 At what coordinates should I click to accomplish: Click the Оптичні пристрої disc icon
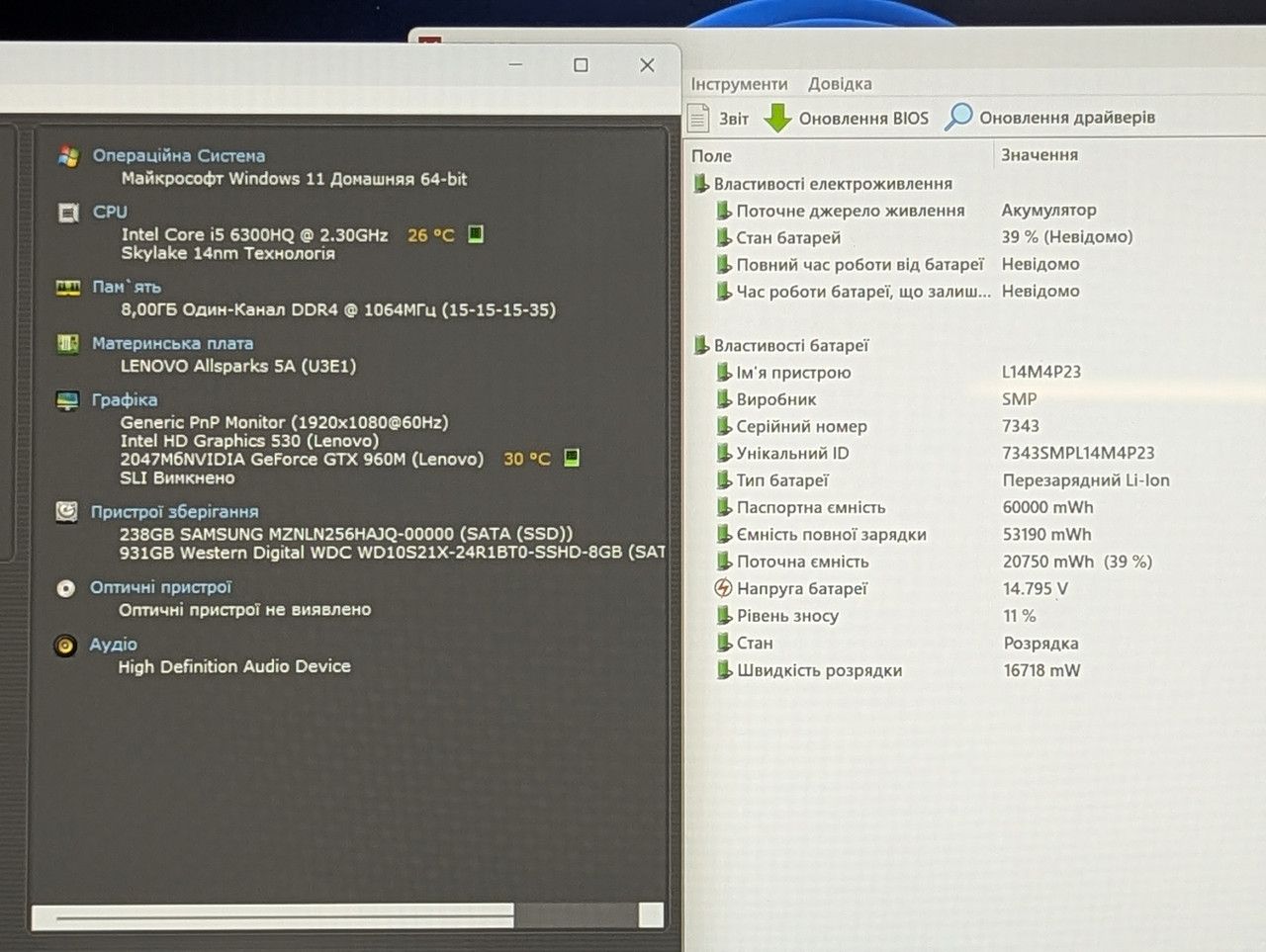[x=66, y=588]
